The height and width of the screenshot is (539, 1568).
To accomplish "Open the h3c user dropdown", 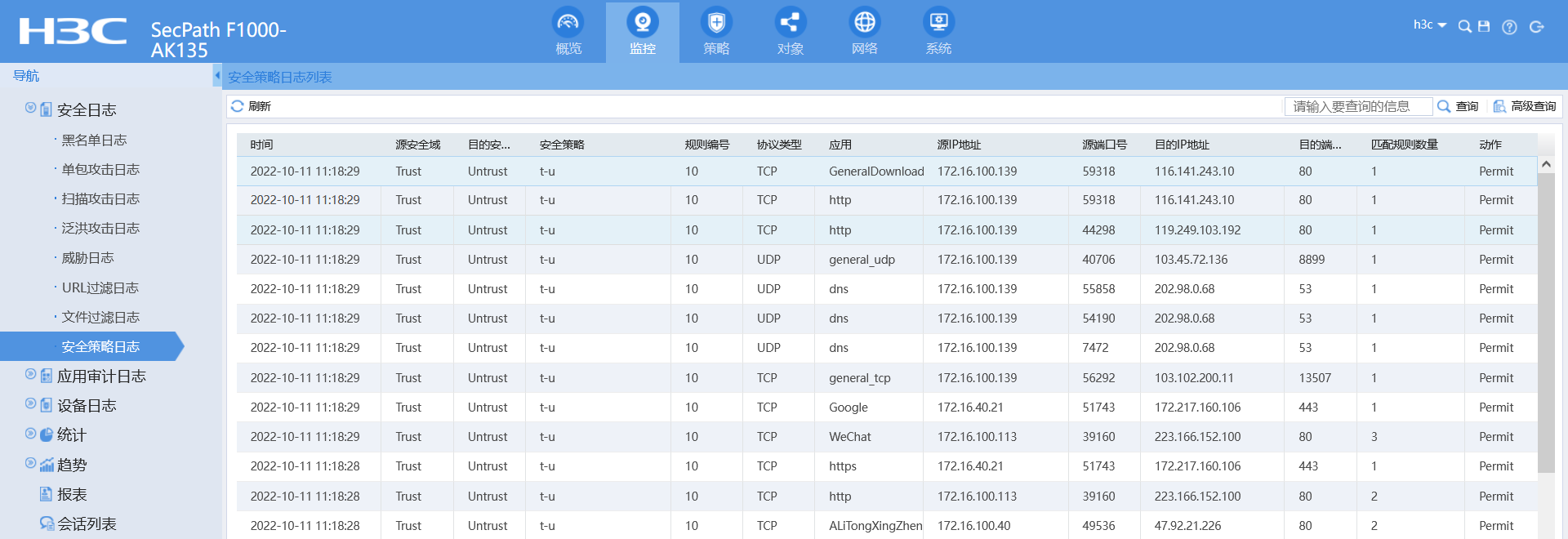I will click(1429, 25).
